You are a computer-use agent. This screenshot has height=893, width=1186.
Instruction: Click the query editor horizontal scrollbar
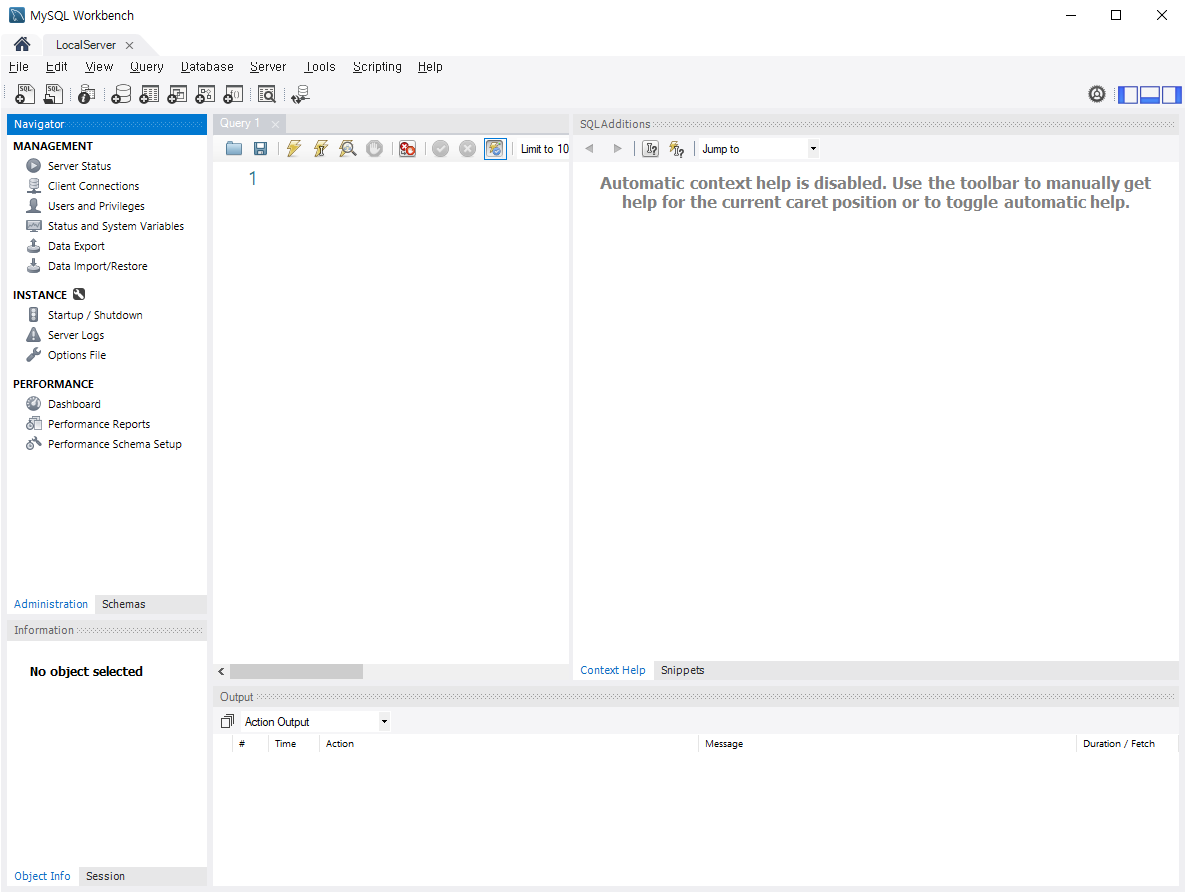pyautogui.click(x=296, y=671)
